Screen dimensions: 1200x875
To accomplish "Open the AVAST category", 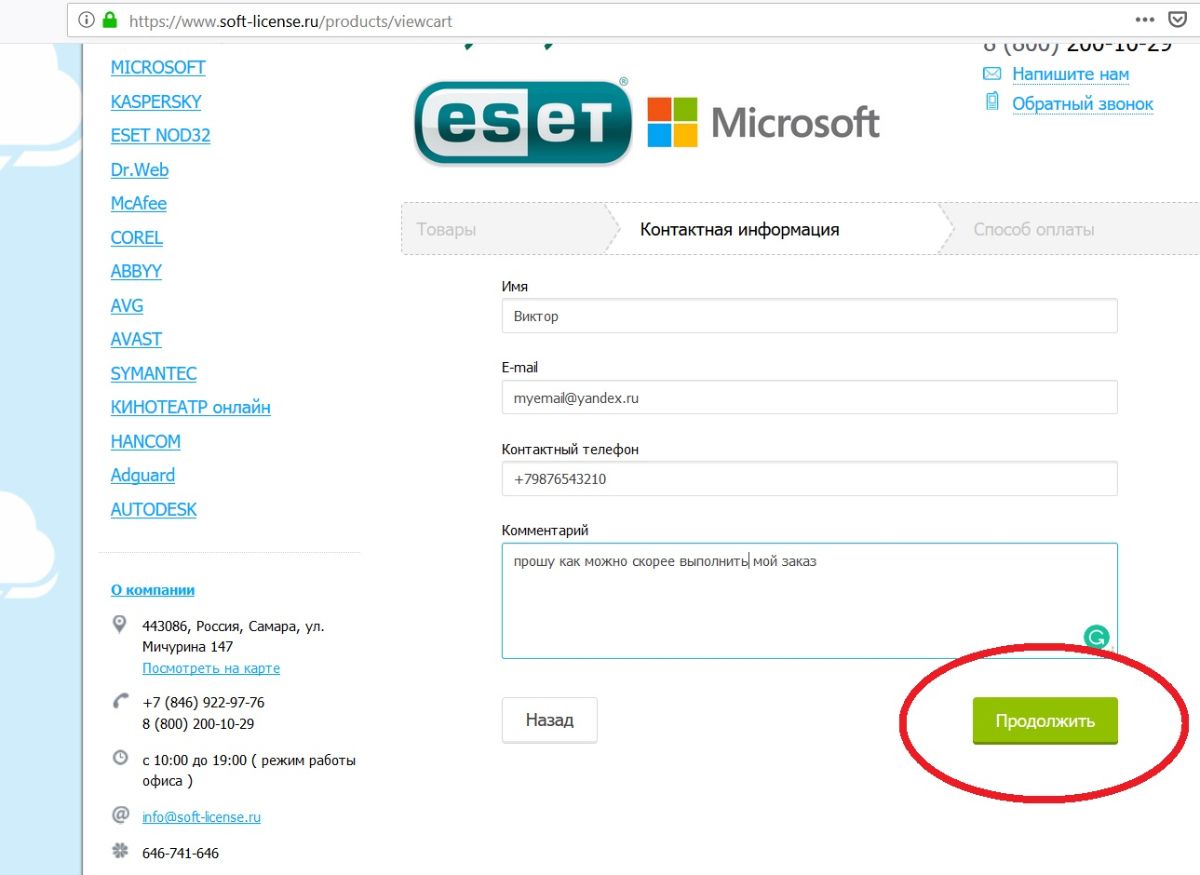I will click(x=136, y=340).
